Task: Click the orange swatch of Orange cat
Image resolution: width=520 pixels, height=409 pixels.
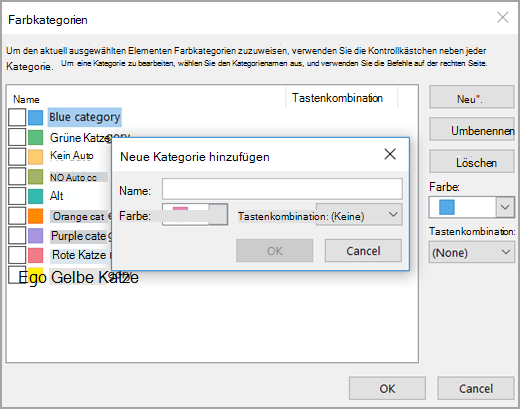Action: pyautogui.click(x=36, y=216)
